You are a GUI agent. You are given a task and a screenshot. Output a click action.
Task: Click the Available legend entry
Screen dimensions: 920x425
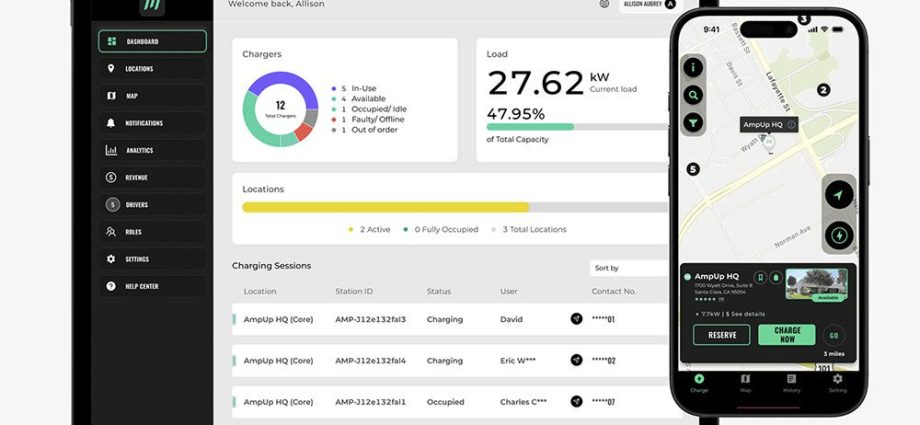[x=358, y=99]
